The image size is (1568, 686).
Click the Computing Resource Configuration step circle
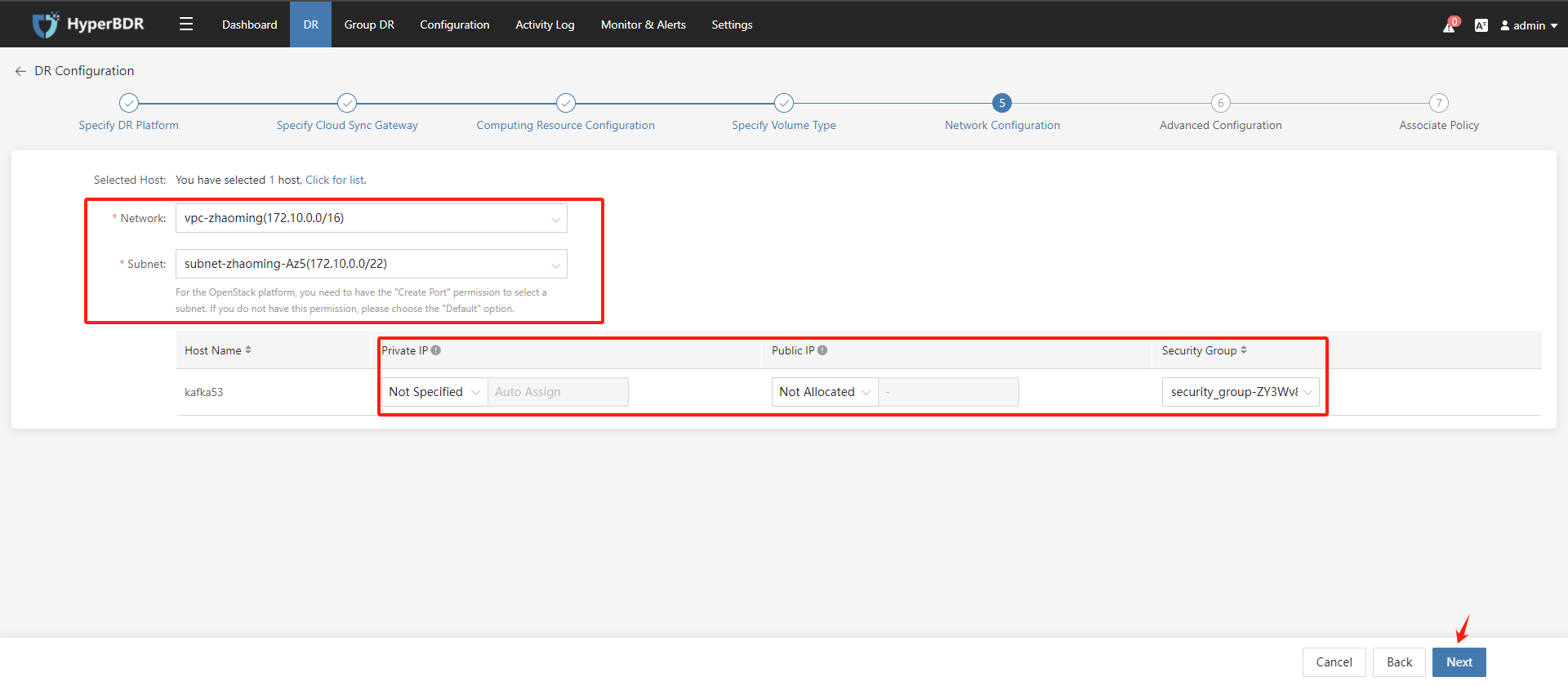[x=566, y=103]
